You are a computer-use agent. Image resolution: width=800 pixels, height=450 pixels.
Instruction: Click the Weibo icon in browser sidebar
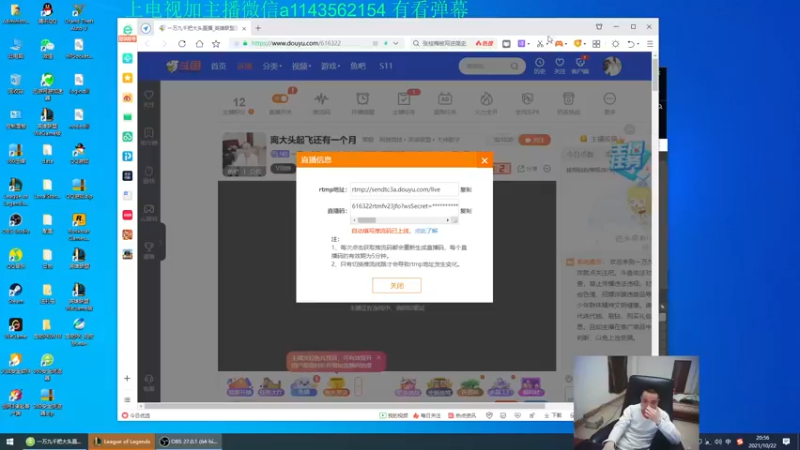point(128,97)
